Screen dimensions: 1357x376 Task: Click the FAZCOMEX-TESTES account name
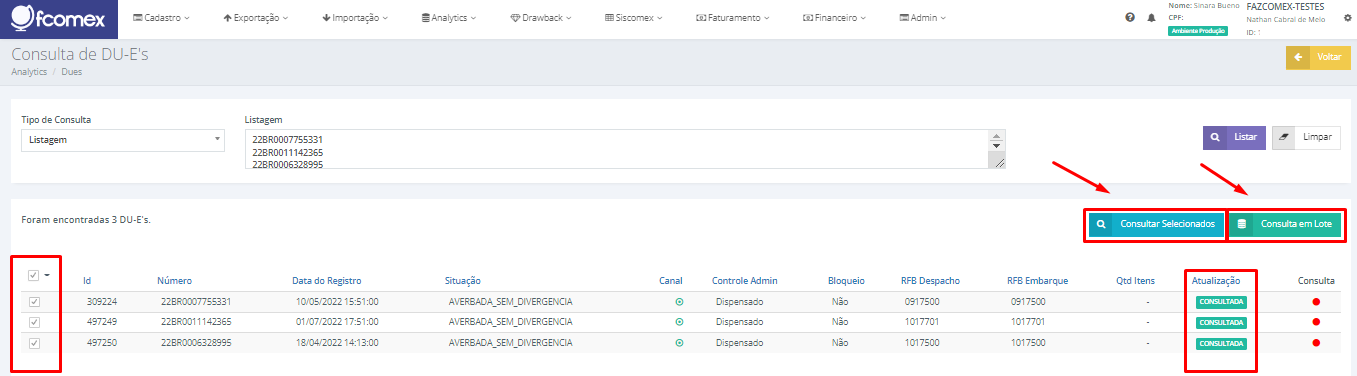pos(1286,6)
